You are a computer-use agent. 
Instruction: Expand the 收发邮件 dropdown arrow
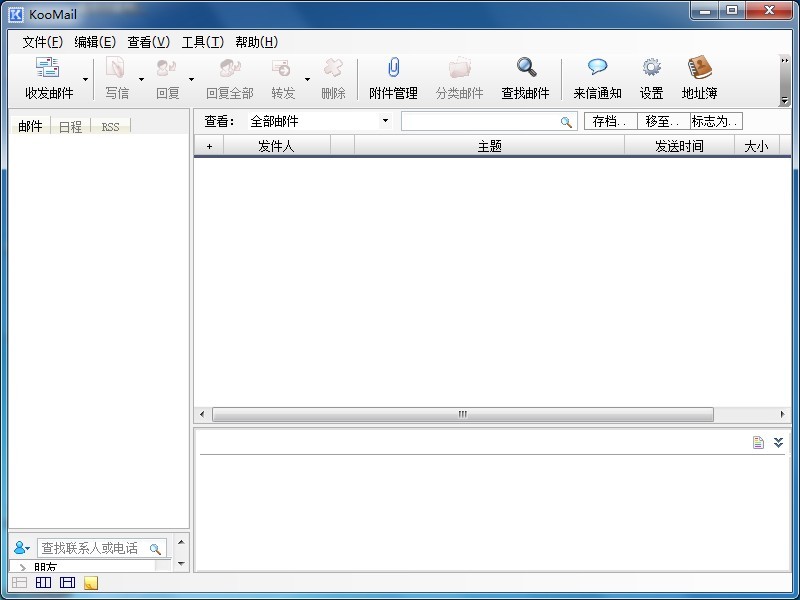coord(85,79)
